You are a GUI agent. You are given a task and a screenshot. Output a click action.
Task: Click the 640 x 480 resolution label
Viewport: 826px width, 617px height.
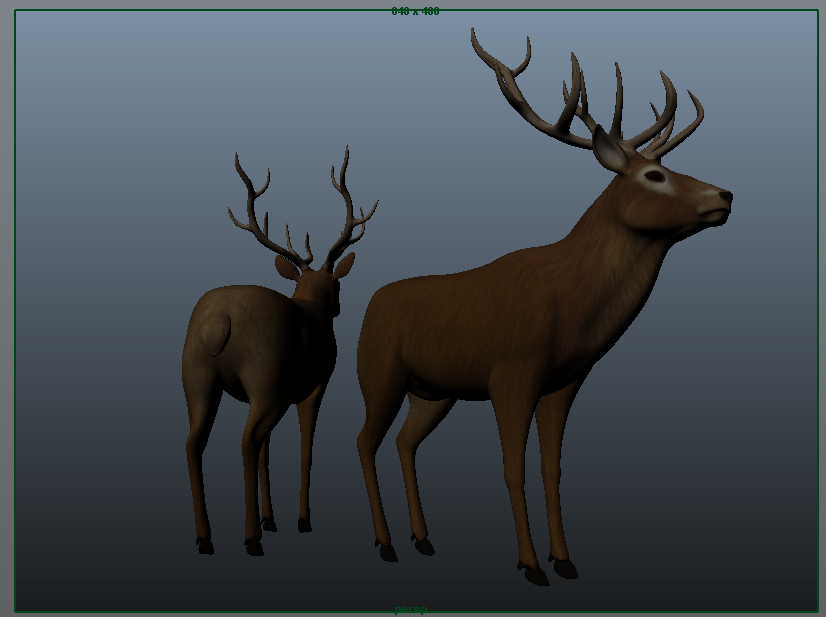[x=415, y=11]
